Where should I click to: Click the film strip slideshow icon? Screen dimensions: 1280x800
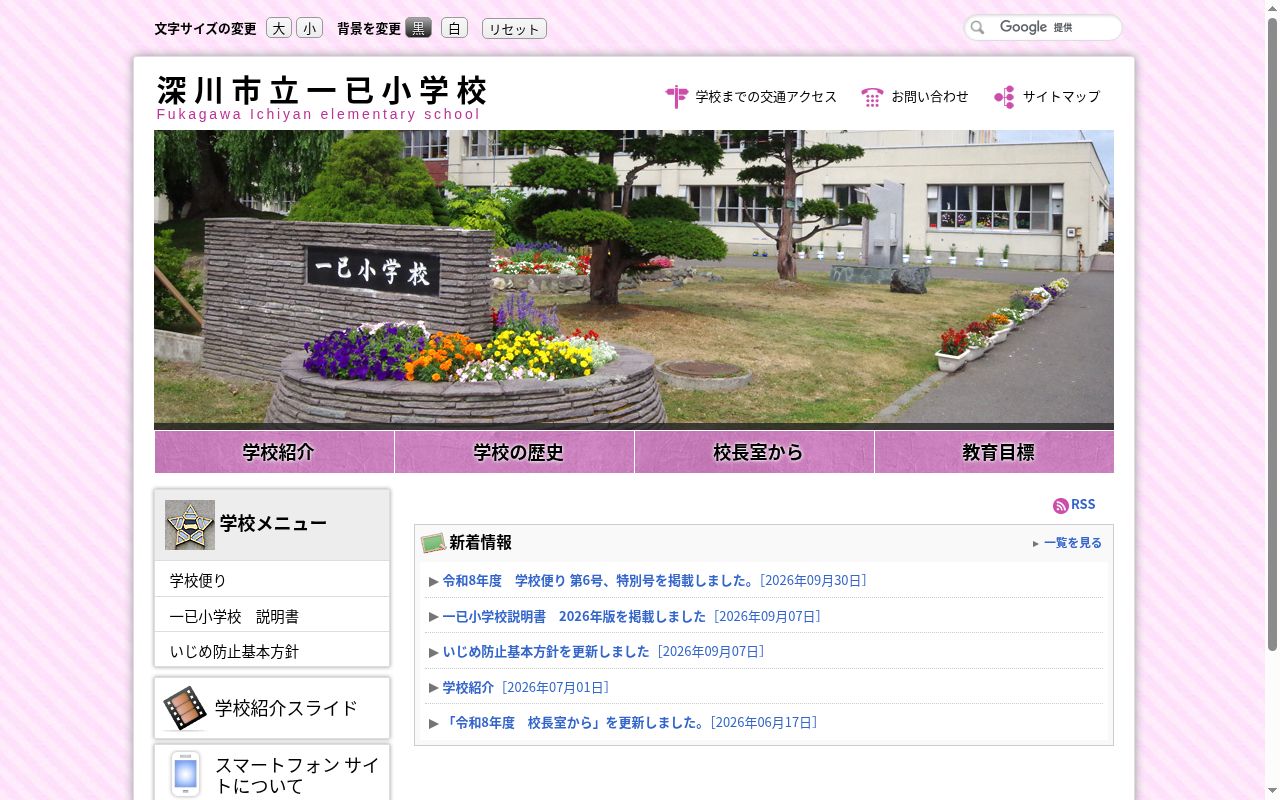[x=185, y=708]
